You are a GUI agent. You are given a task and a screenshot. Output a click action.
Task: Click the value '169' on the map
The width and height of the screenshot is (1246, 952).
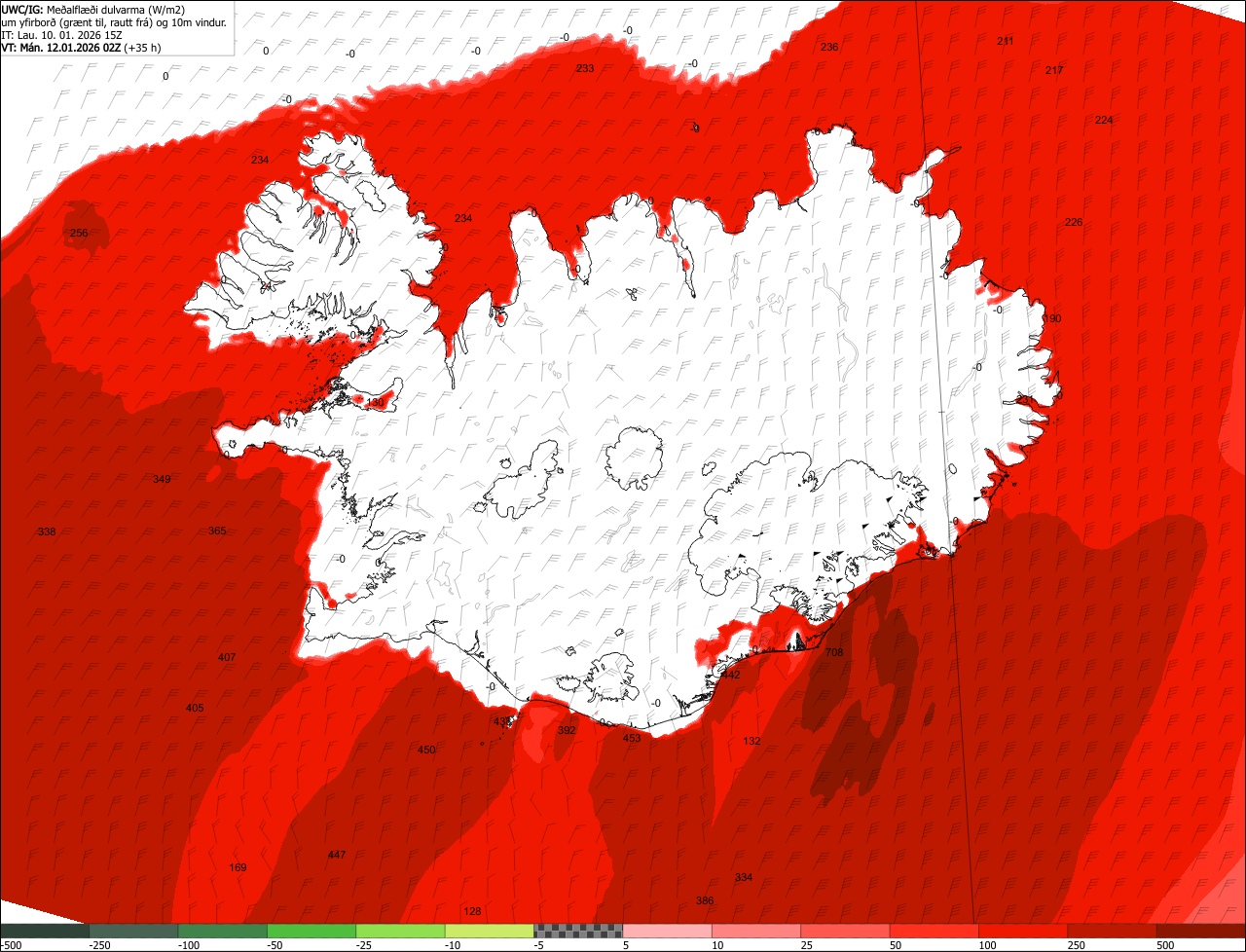(x=238, y=867)
